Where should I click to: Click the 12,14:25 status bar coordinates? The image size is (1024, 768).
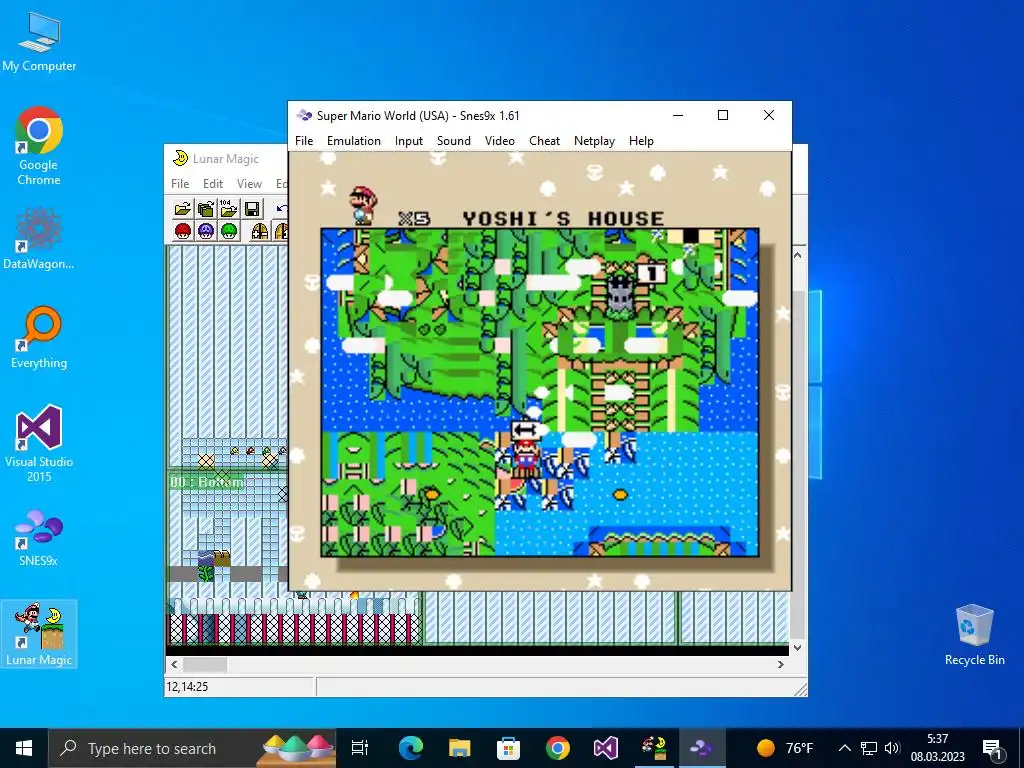click(x=187, y=686)
